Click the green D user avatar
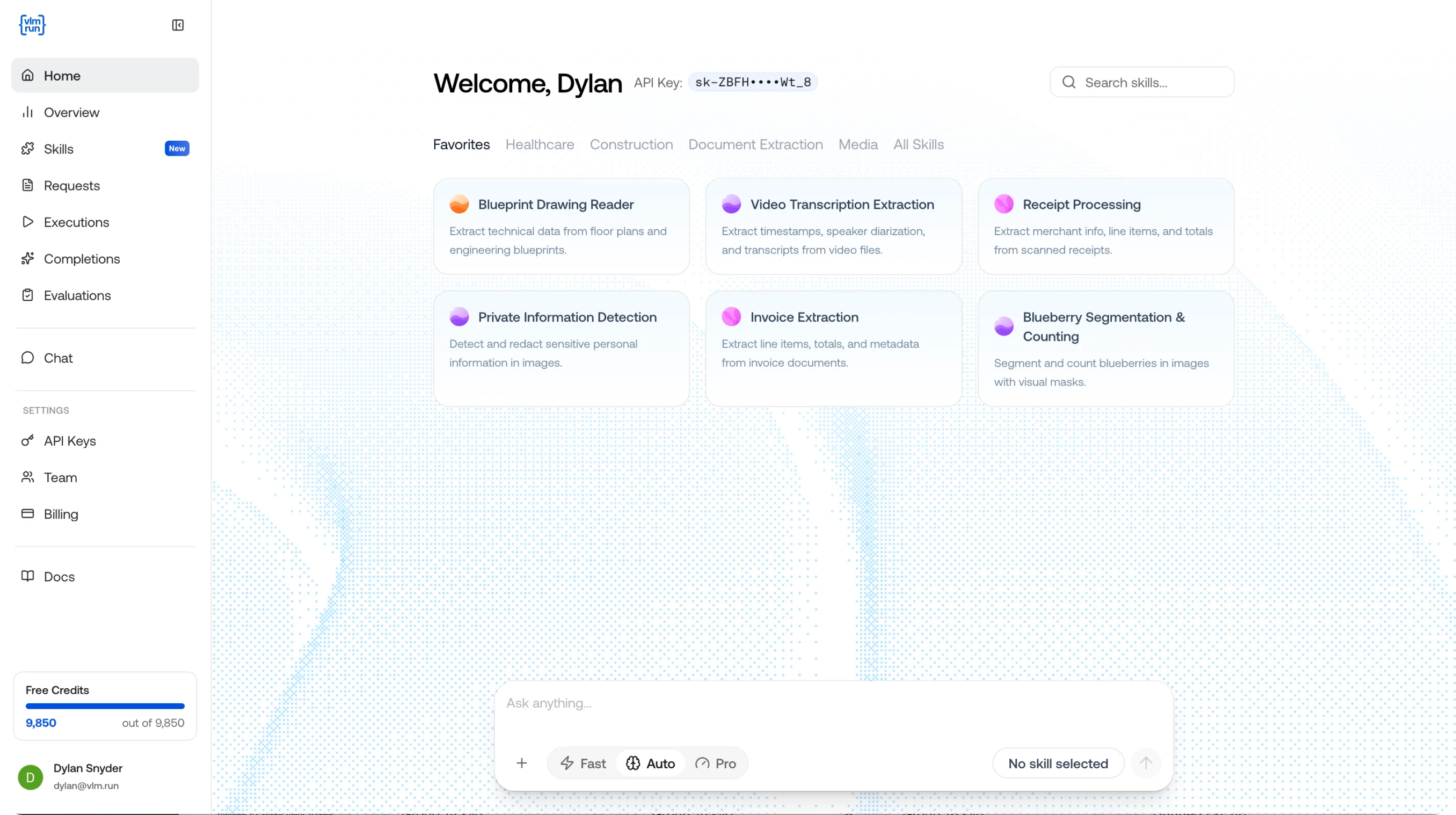 [x=31, y=777]
